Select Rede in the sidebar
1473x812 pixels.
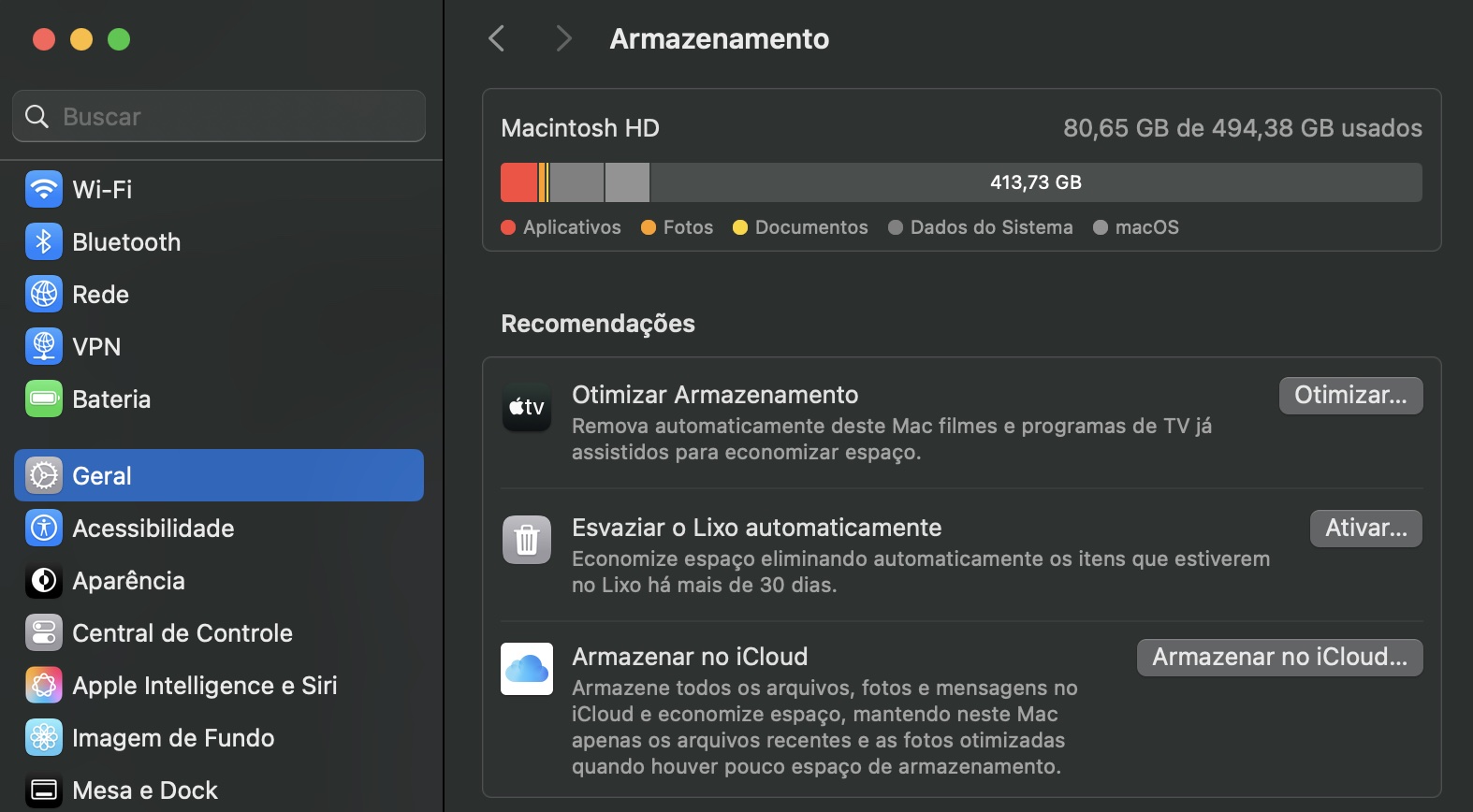tap(100, 294)
